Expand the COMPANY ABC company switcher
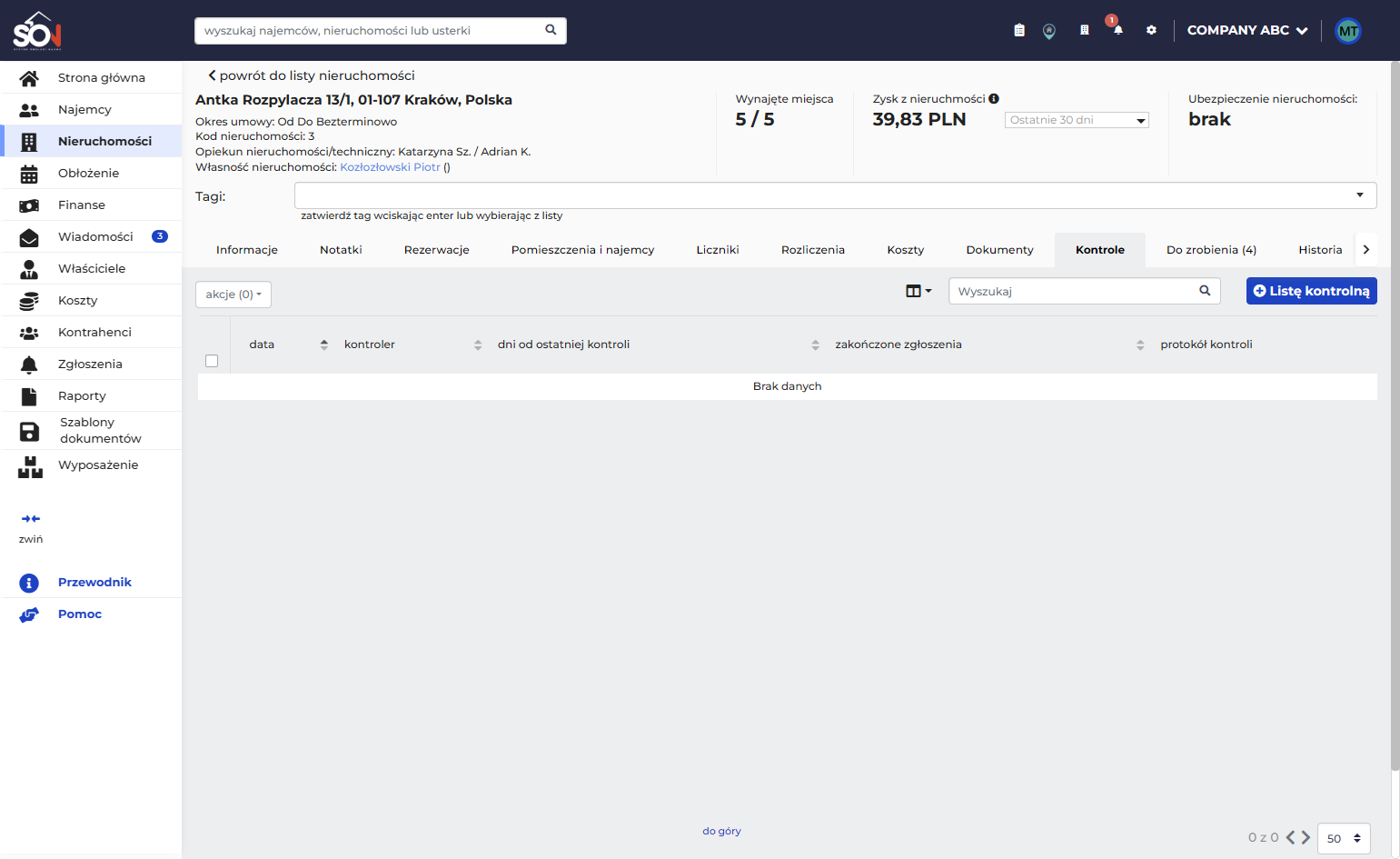This screenshot has width=1400, height=859. 1247,30
